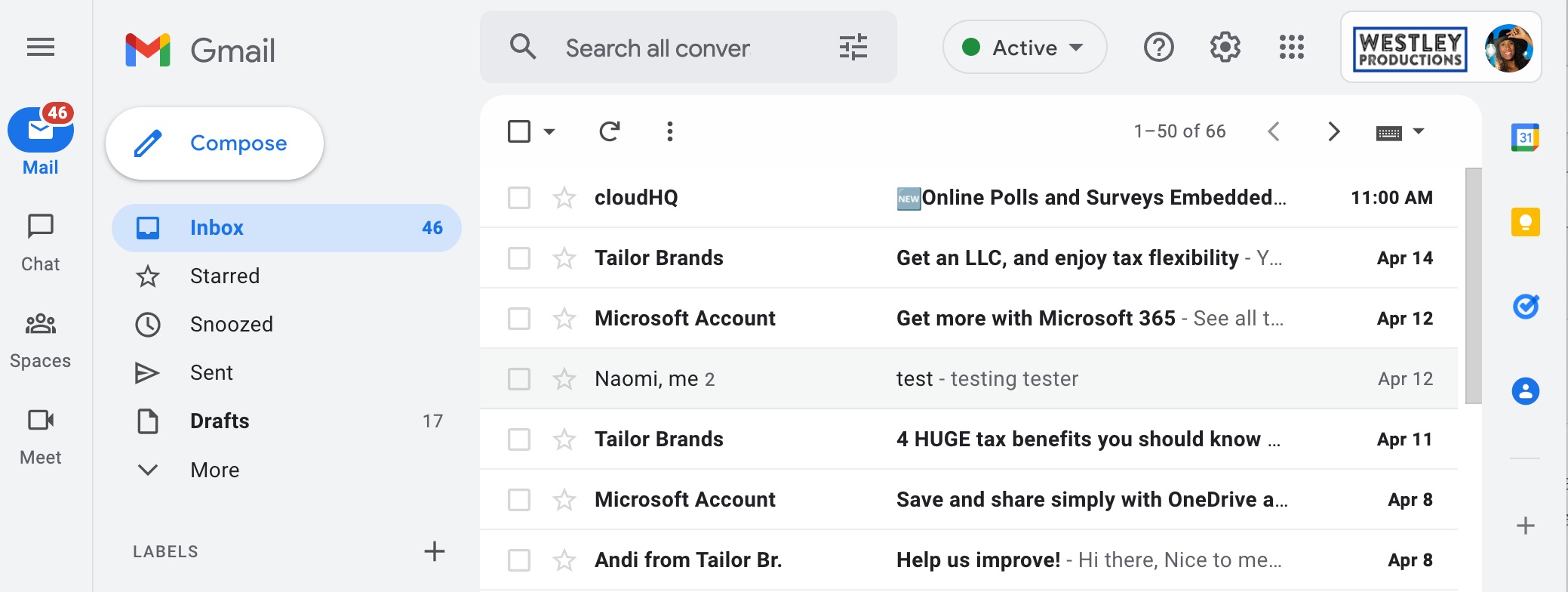This screenshot has height=592, width=1568.
Task: Star the Microsoft 365 email
Action: [564, 319]
